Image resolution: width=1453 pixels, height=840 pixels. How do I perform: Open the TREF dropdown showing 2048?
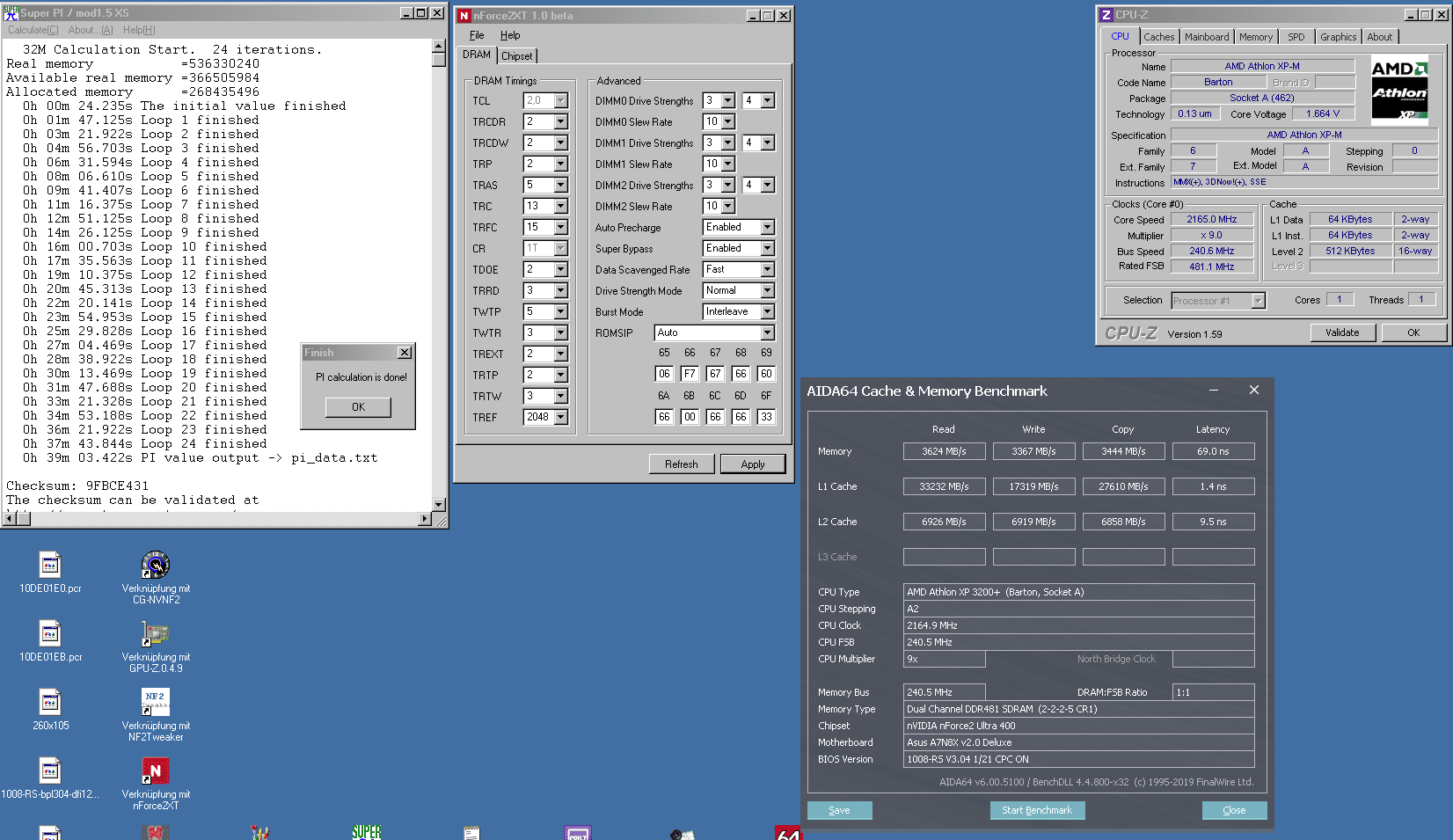(x=561, y=418)
